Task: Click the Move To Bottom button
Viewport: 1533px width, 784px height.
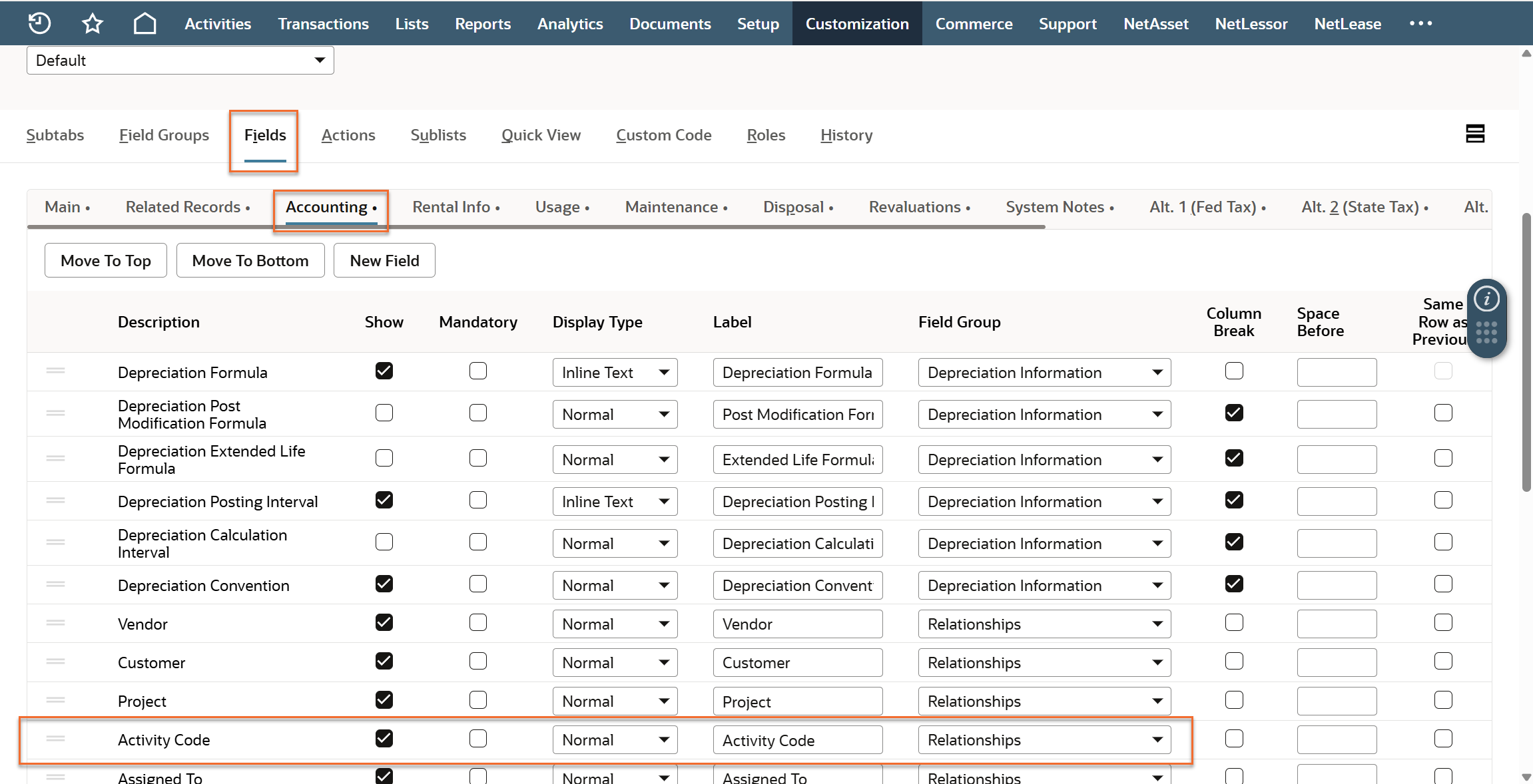Action: 250,261
